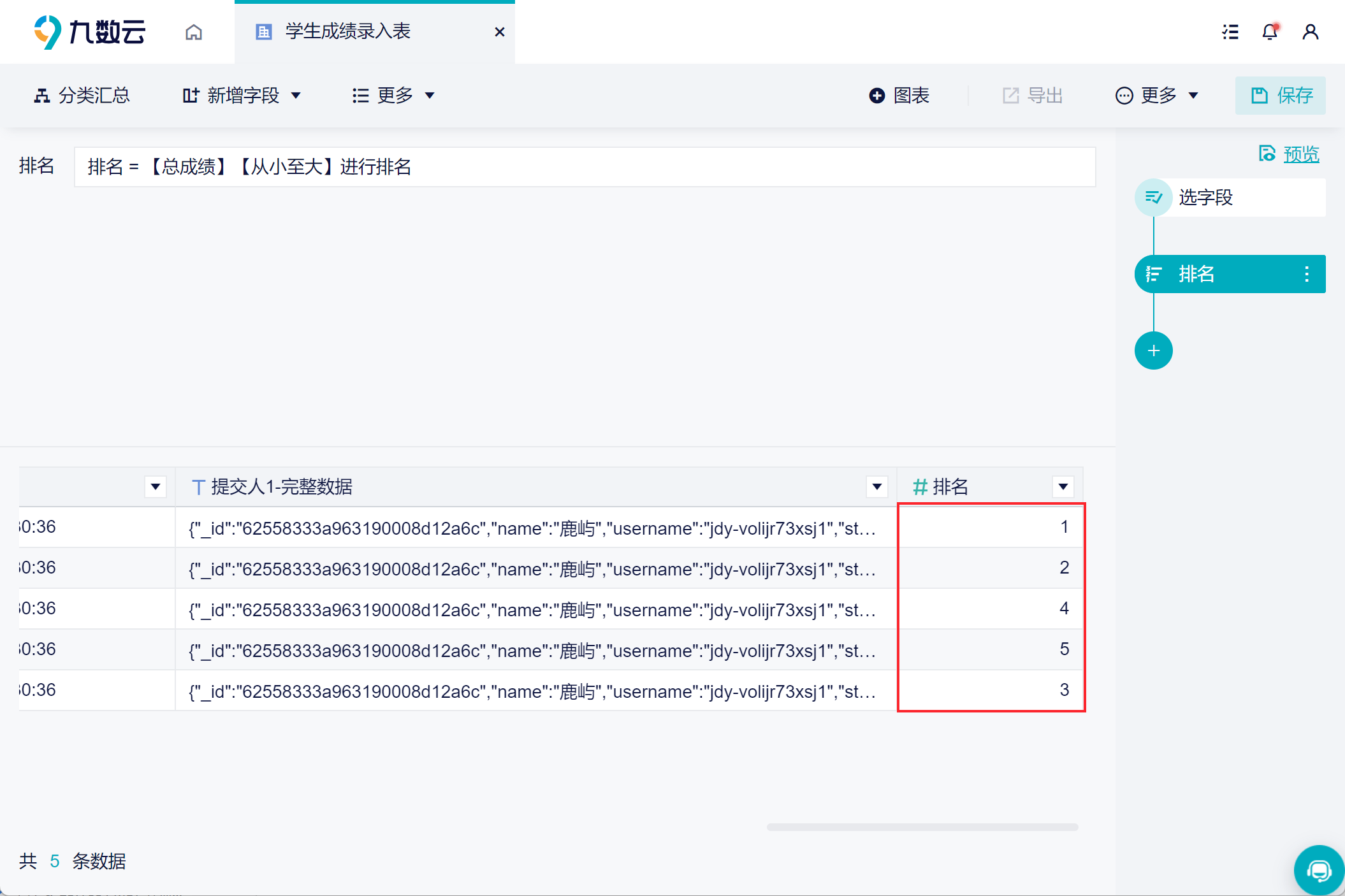The width and height of the screenshot is (1345, 896).
Task: Open user account profile icon
Action: click(1311, 32)
